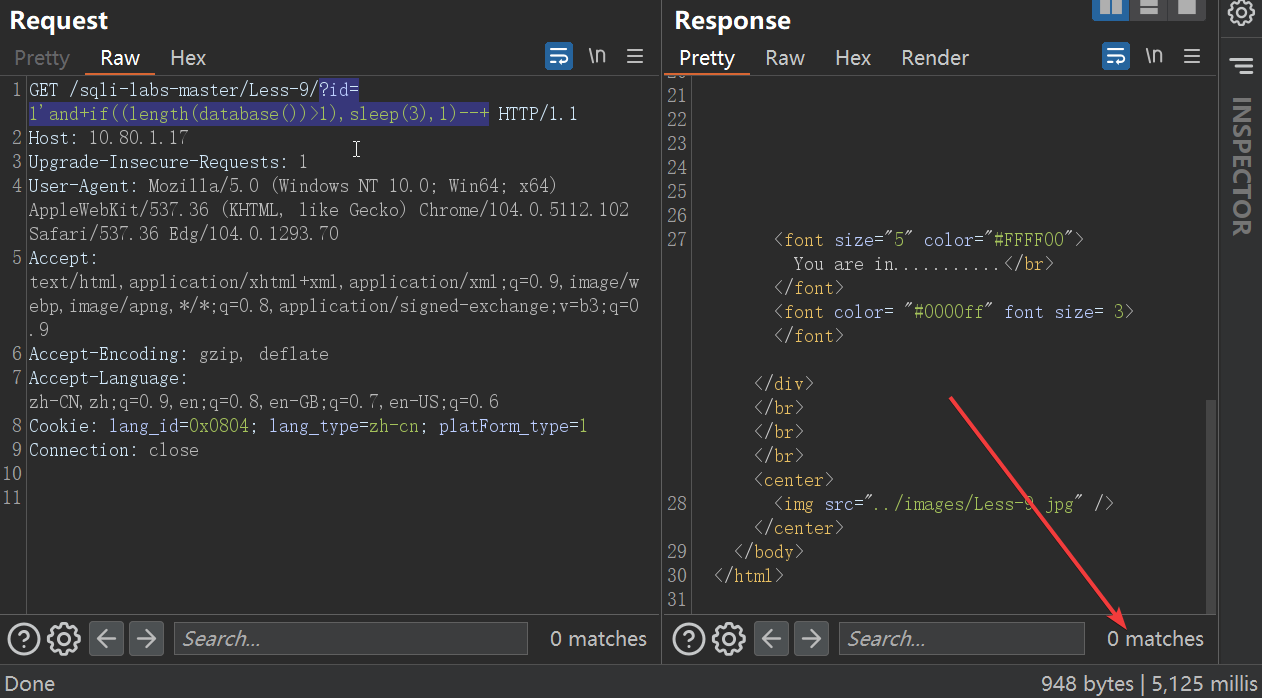1262x698 pixels.
Task: Click the 'Done' status bar text
Action: [31, 684]
